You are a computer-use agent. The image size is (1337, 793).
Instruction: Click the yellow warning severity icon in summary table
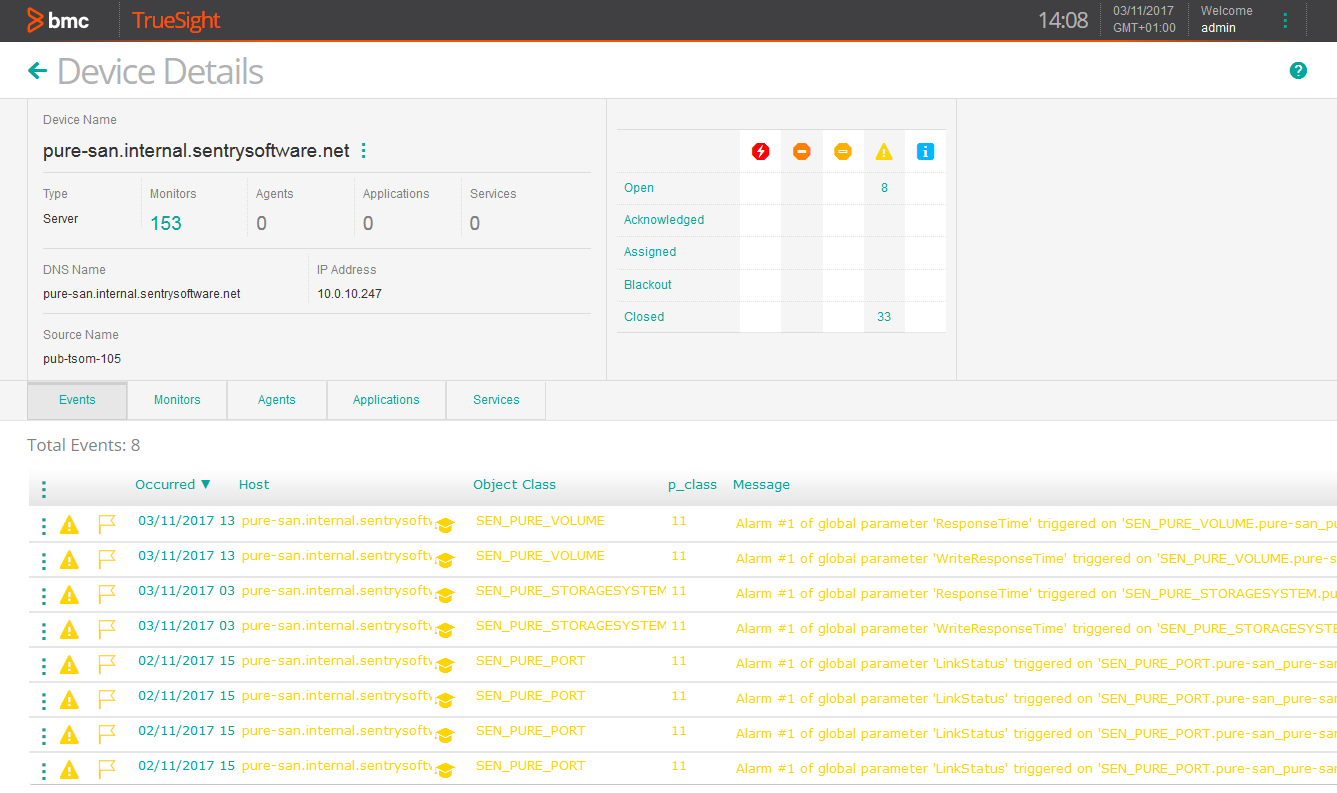coord(883,151)
